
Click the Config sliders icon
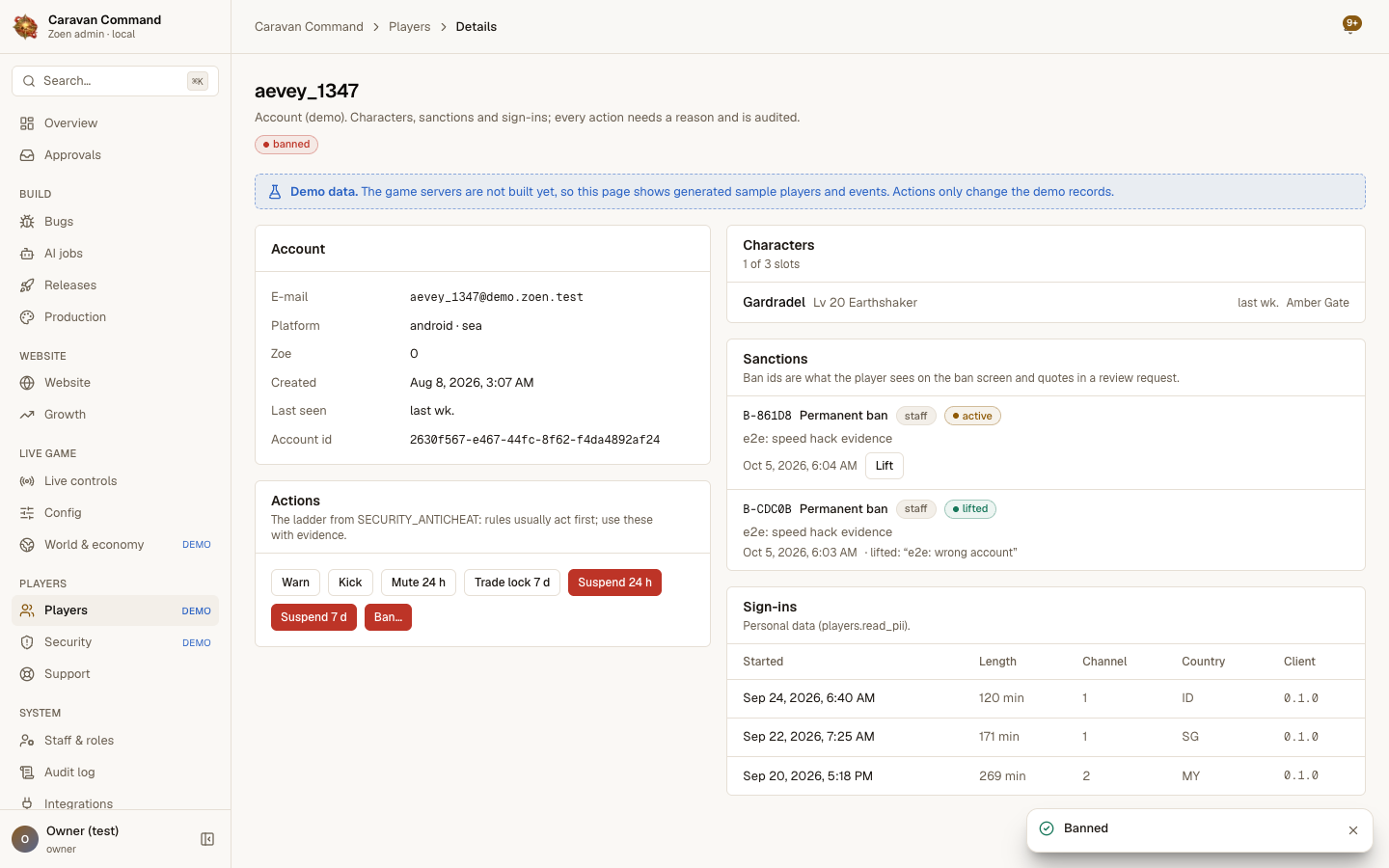click(x=27, y=513)
